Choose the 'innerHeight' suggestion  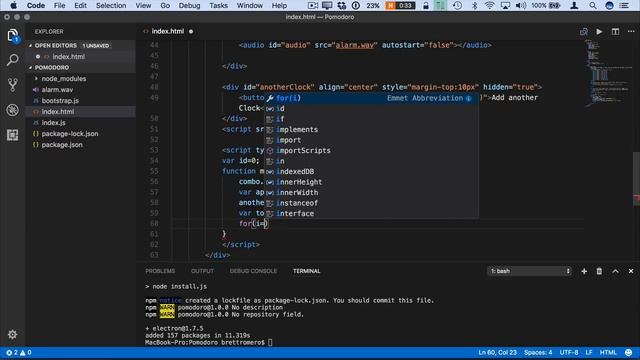[371, 182]
